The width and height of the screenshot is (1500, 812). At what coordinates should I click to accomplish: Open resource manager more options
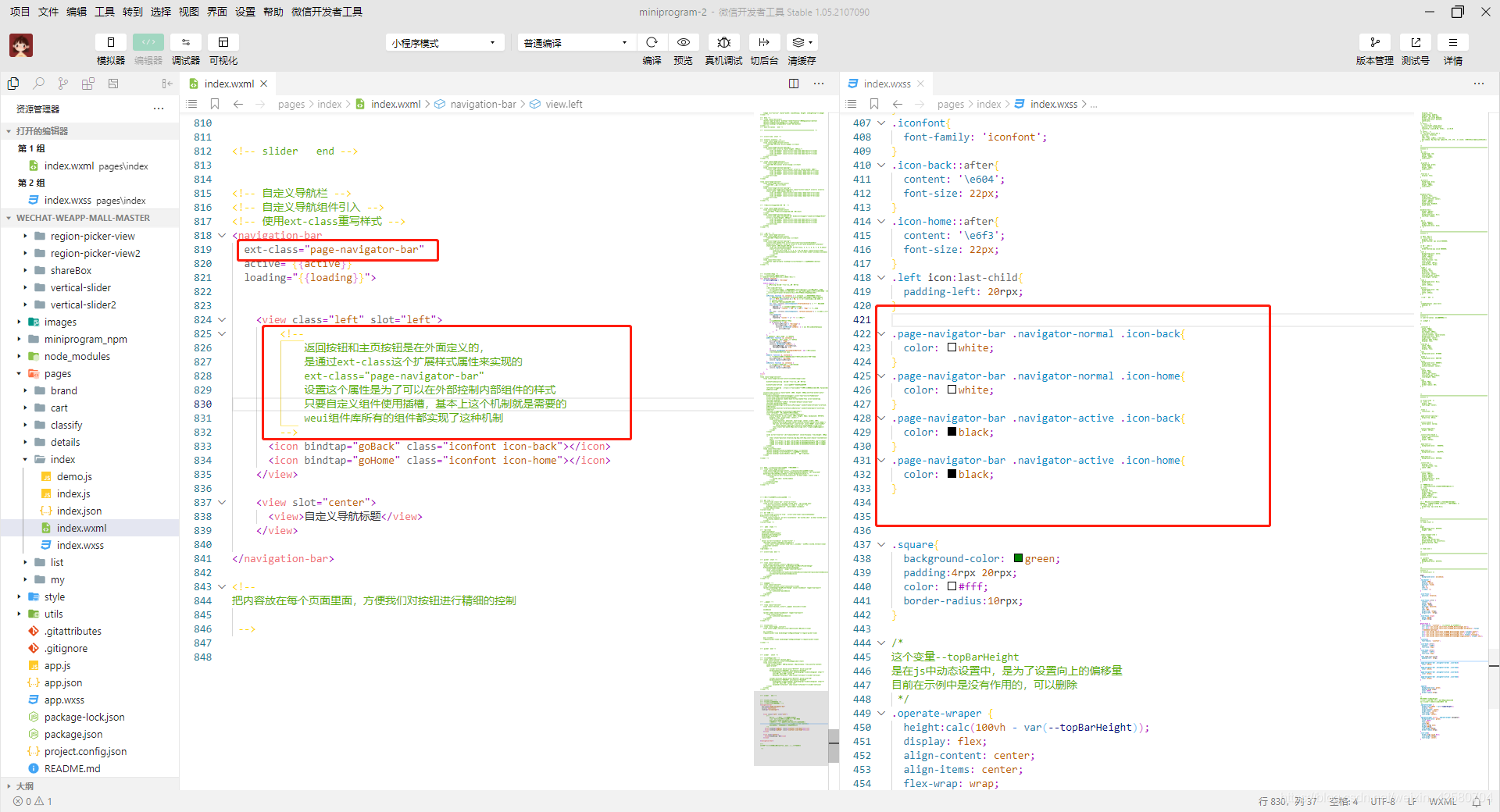tap(159, 109)
